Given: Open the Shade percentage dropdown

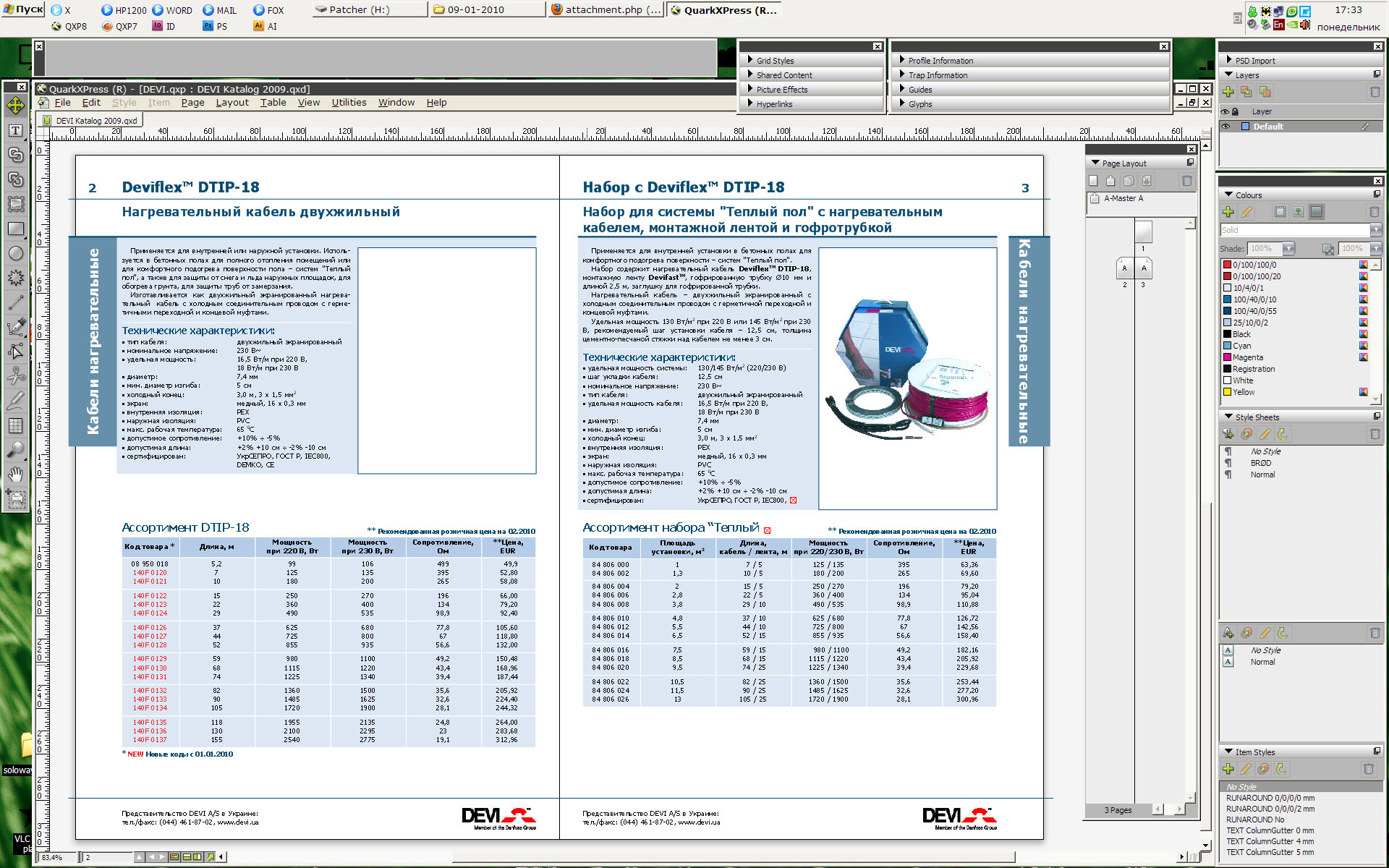Looking at the screenshot, I should pyautogui.click(x=1288, y=248).
